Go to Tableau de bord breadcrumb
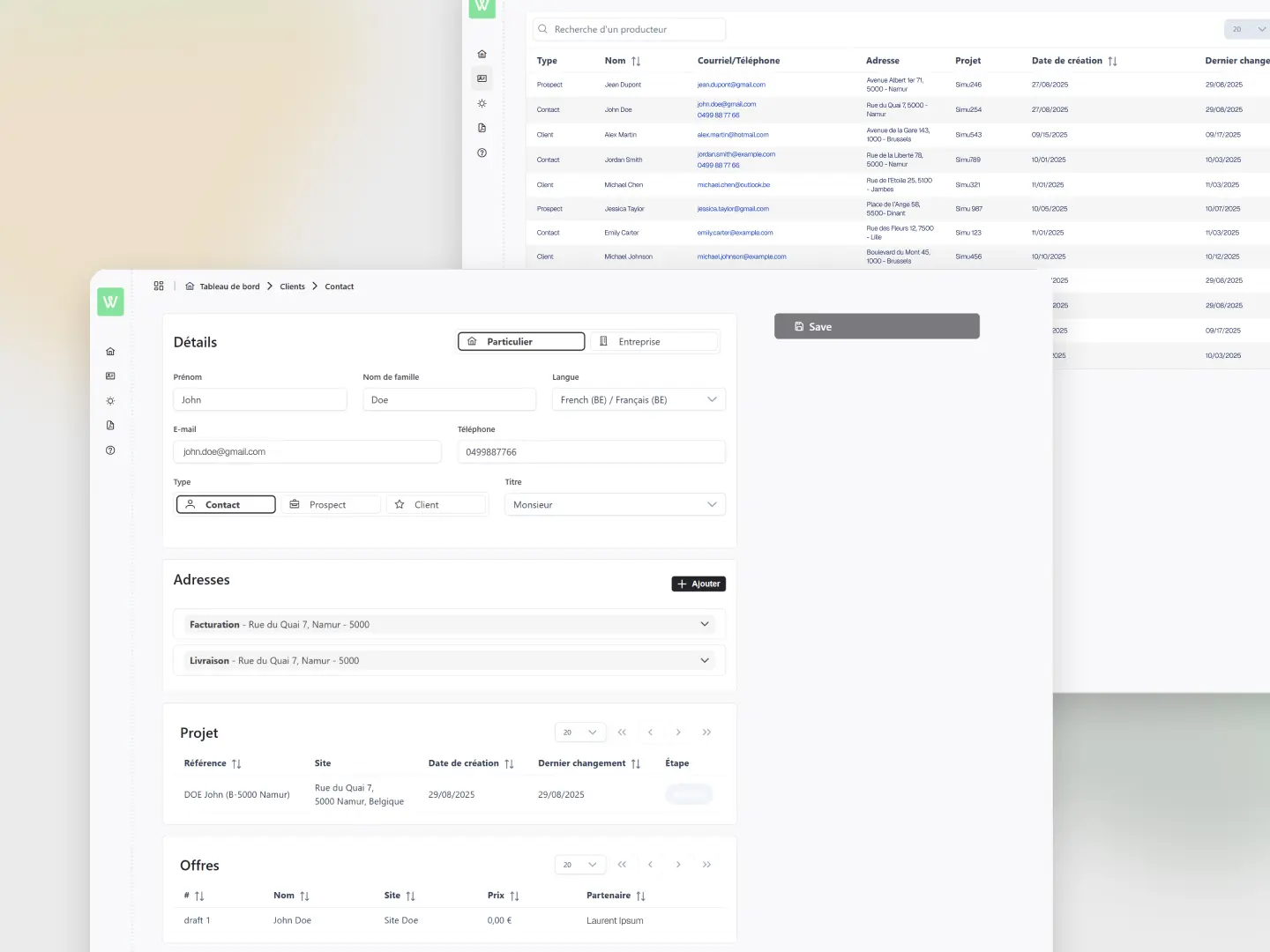Viewport: 1270px width, 952px height. (x=229, y=286)
